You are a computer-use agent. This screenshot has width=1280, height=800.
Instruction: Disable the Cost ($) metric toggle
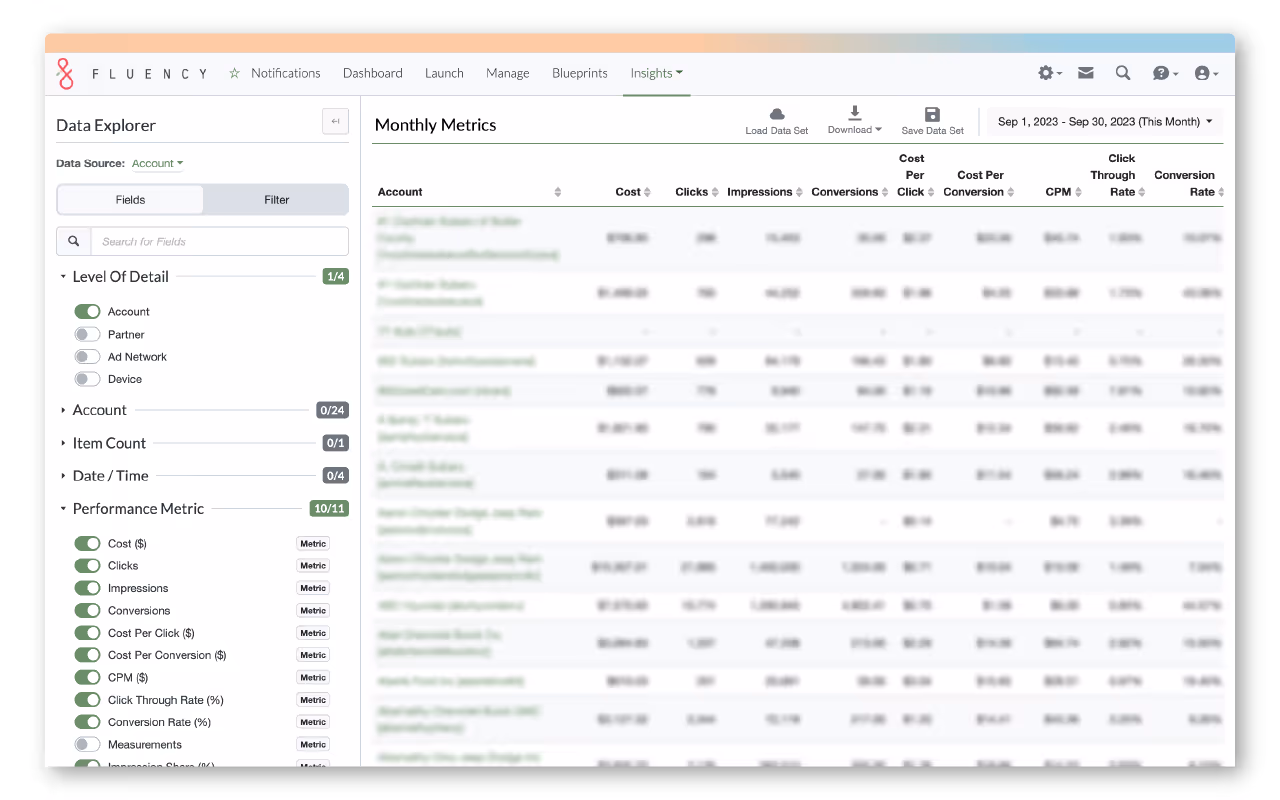click(88, 543)
